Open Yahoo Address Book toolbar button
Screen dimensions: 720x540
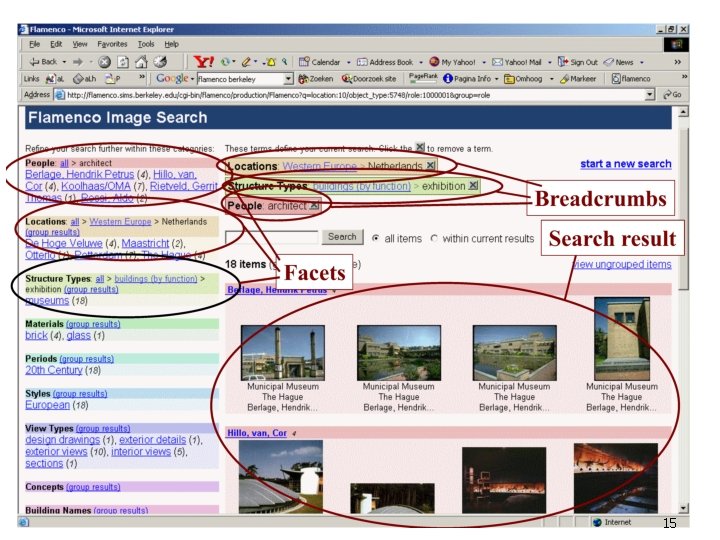(x=385, y=62)
